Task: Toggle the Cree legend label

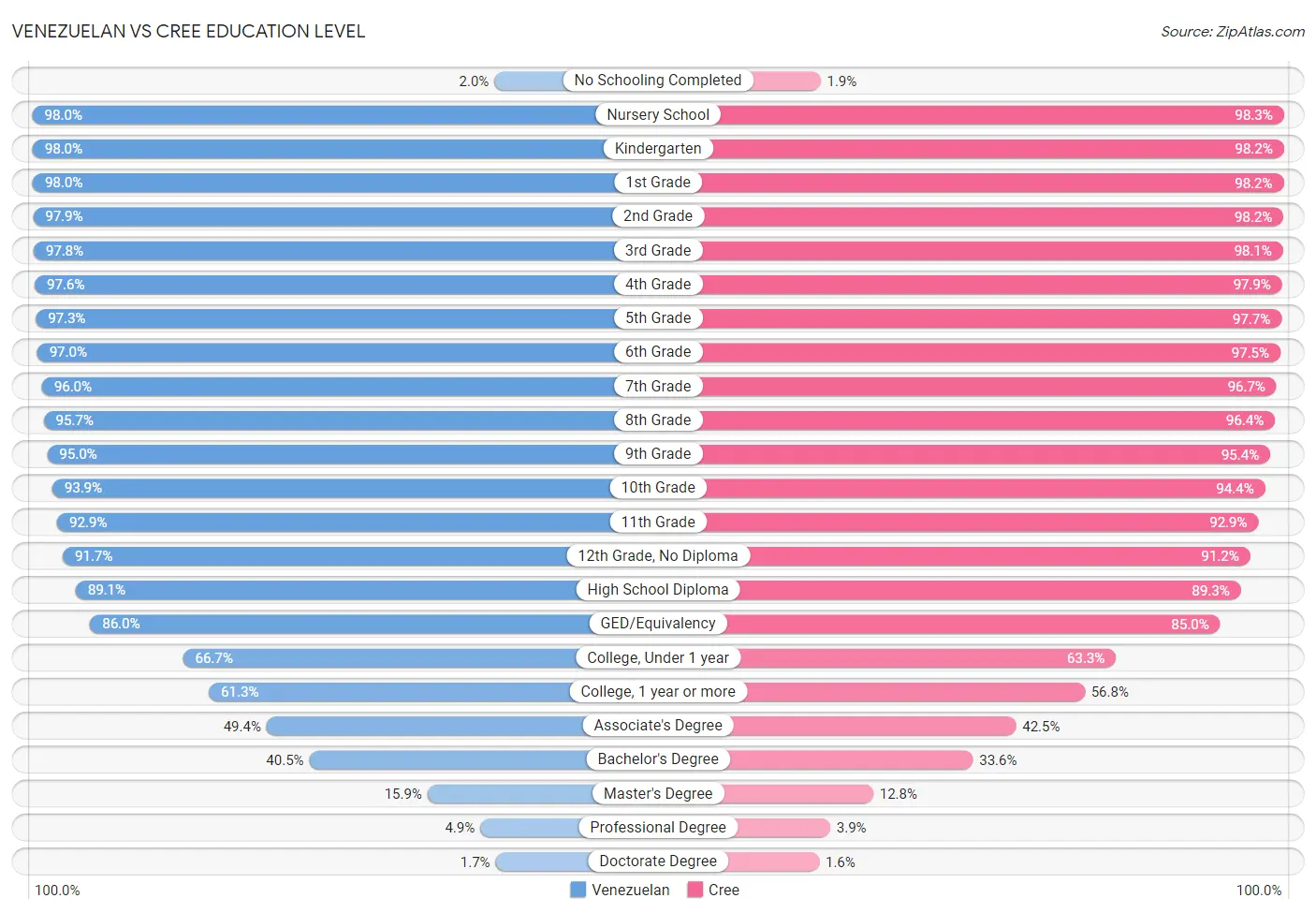Action: coord(724,890)
